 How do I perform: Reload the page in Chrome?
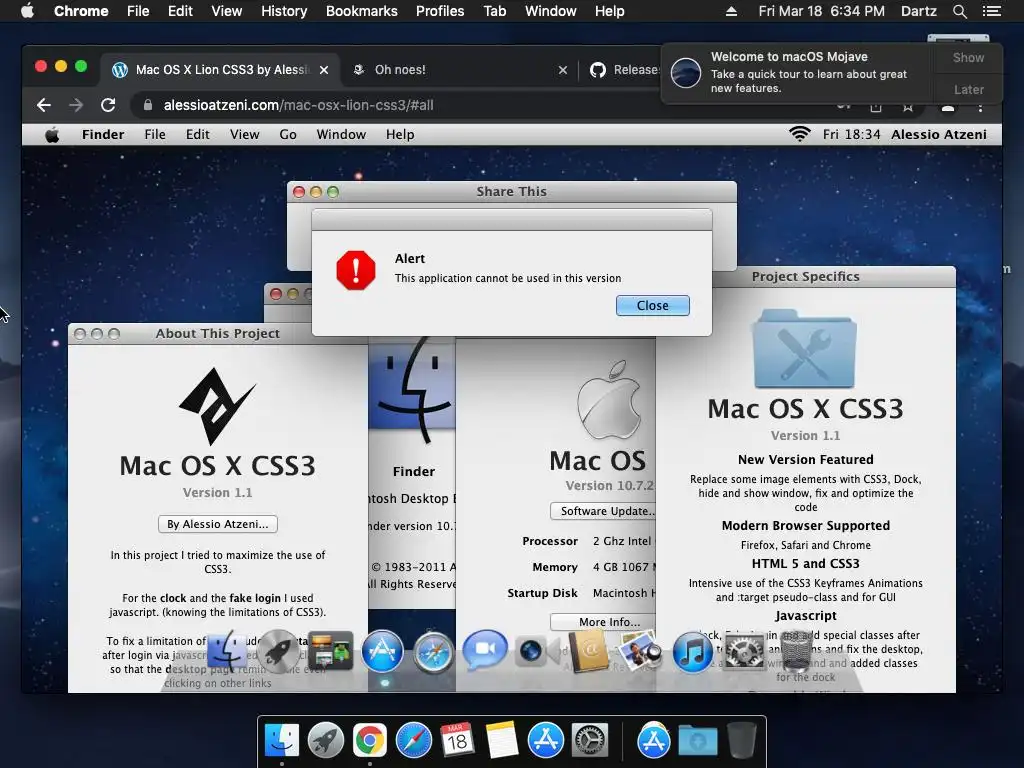pos(108,105)
